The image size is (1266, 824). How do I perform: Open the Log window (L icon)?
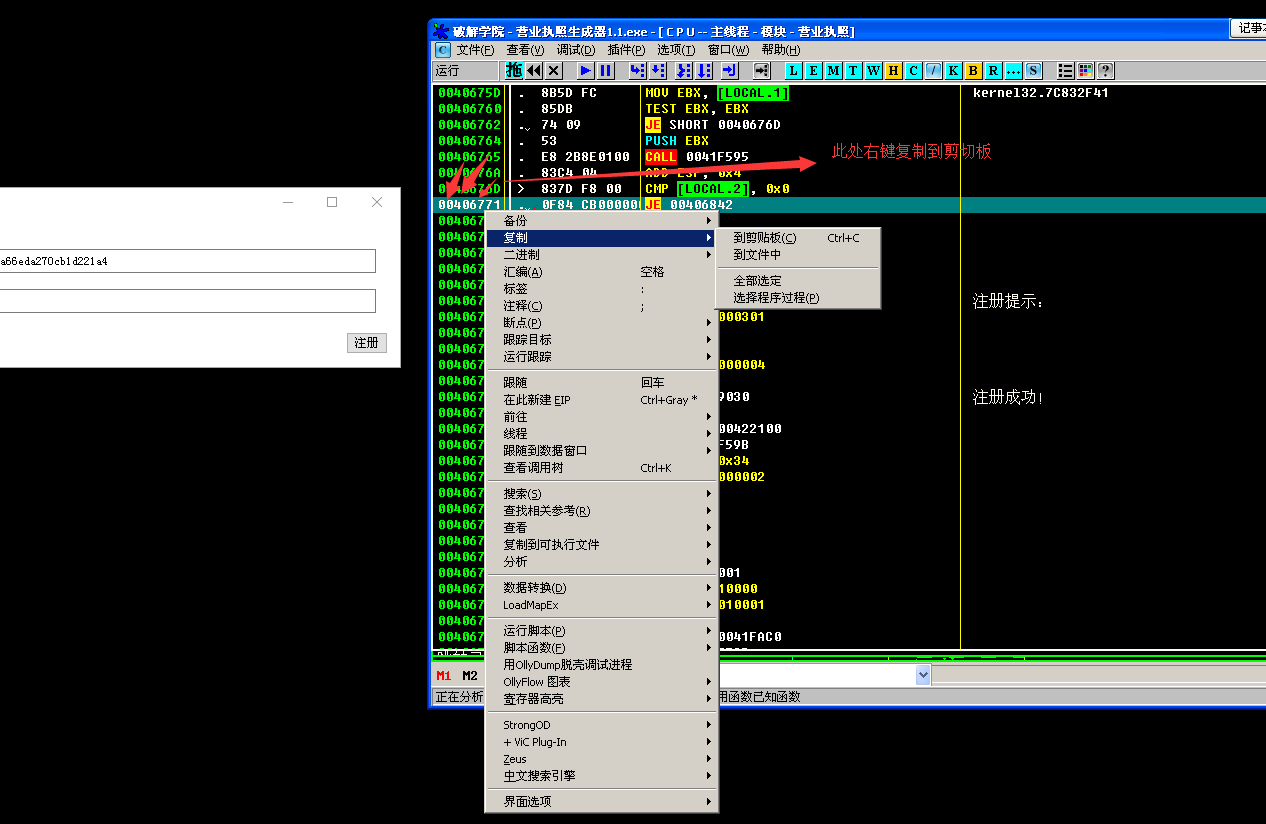point(793,71)
